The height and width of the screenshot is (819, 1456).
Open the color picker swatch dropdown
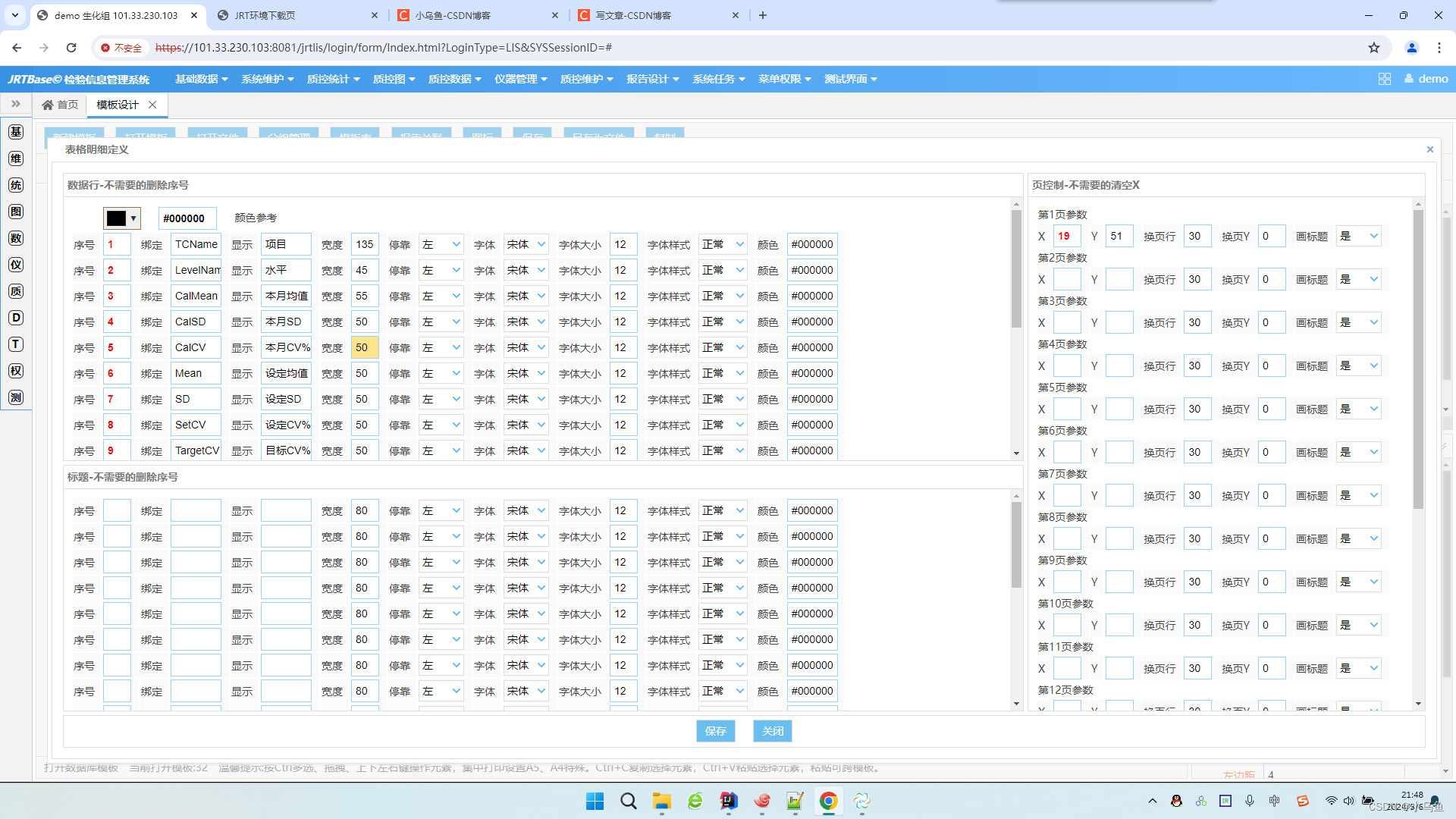point(122,218)
